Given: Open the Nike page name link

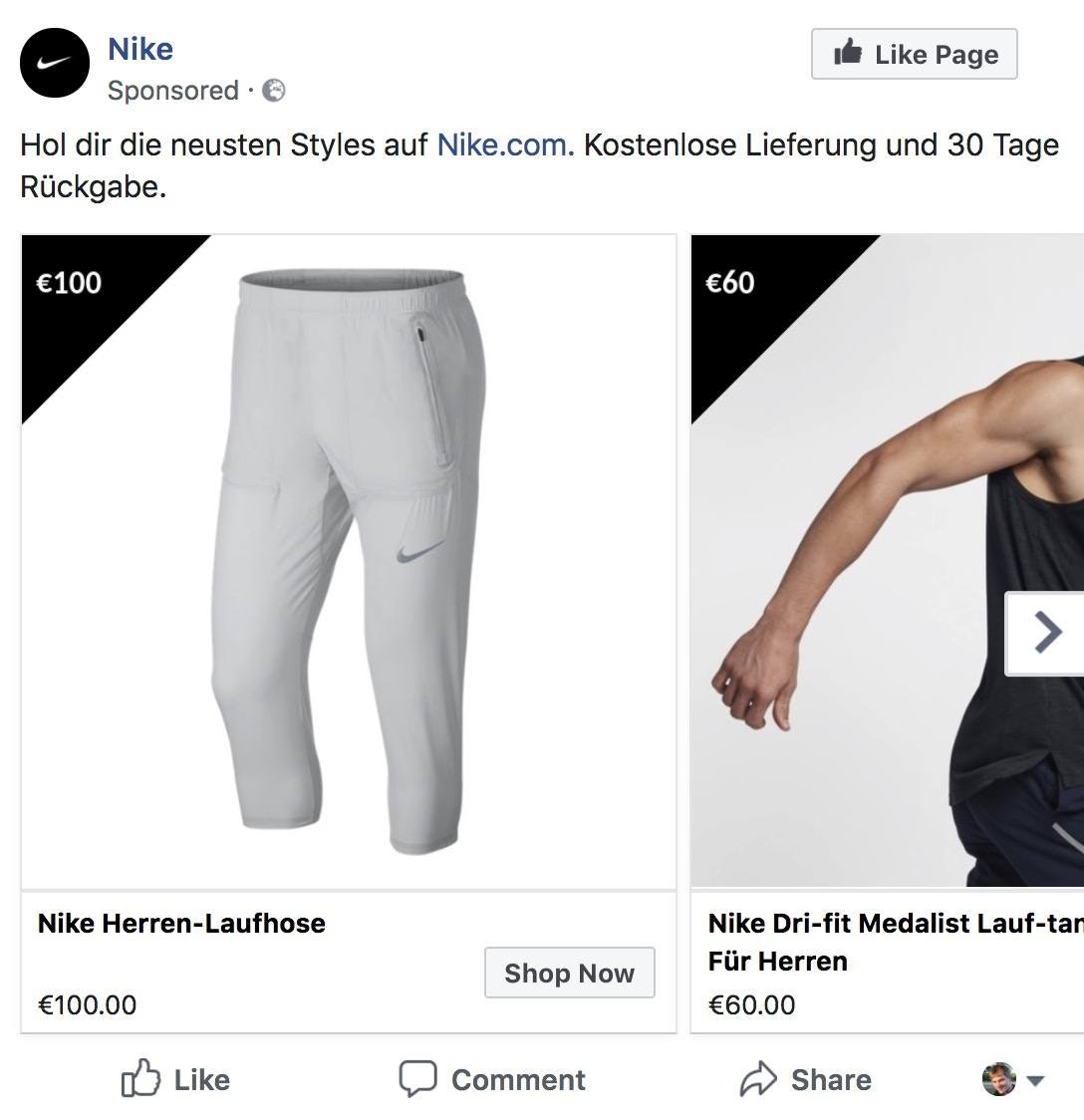Looking at the screenshot, I should (140, 49).
